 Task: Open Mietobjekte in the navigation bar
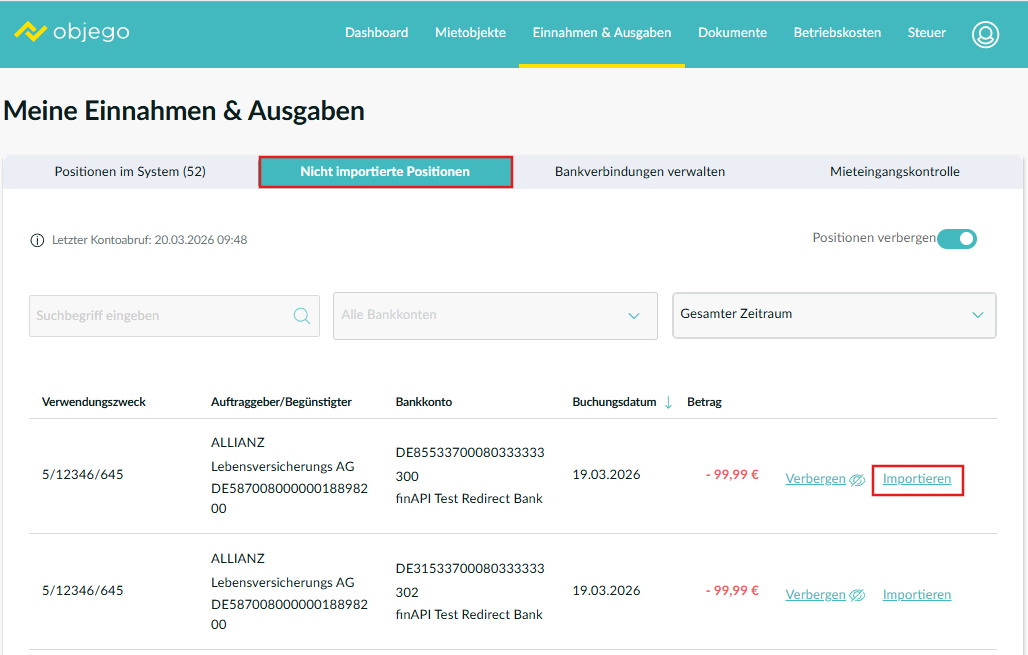tap(470, 33)
